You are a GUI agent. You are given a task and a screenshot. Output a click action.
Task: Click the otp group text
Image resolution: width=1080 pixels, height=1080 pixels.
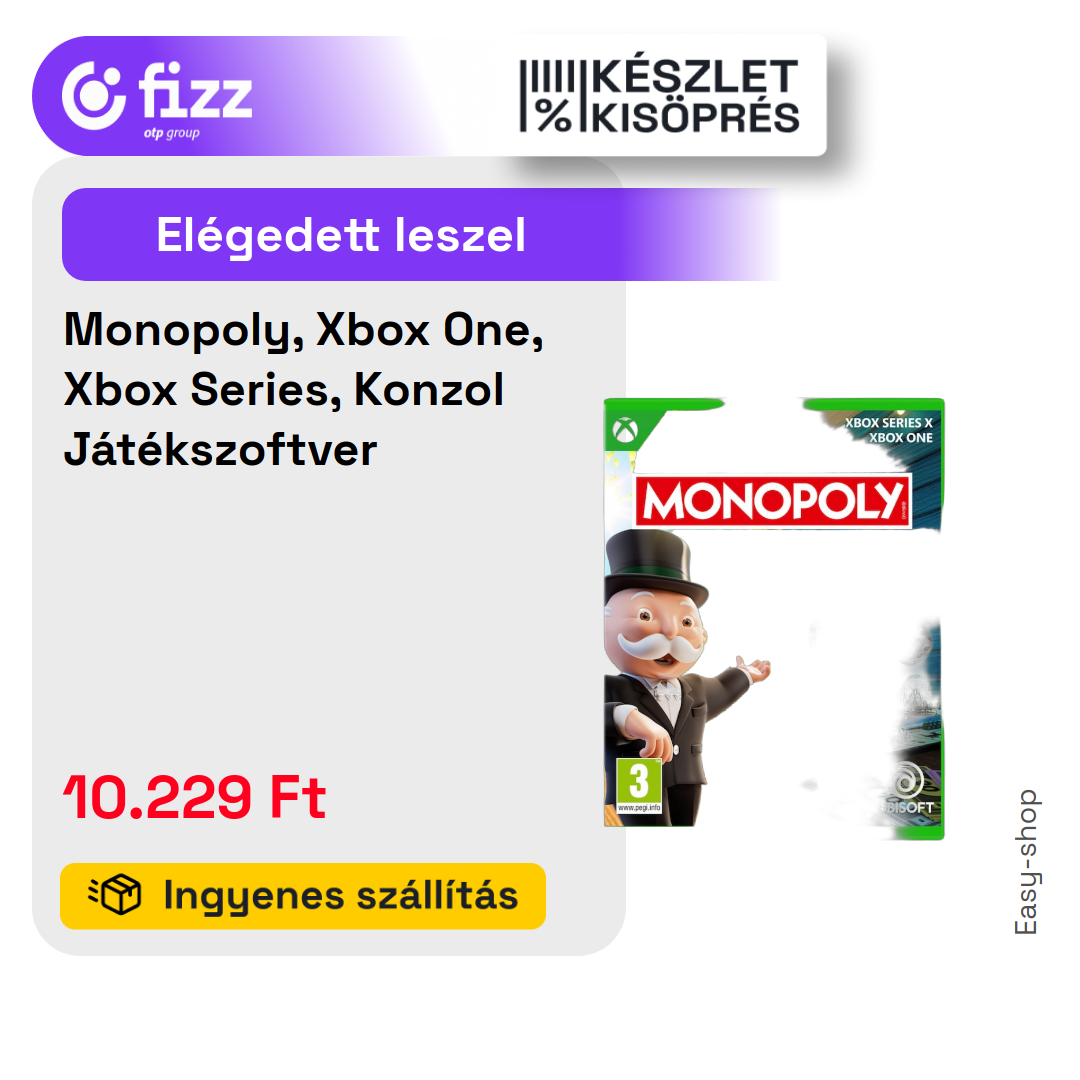[x=172, y=133]
